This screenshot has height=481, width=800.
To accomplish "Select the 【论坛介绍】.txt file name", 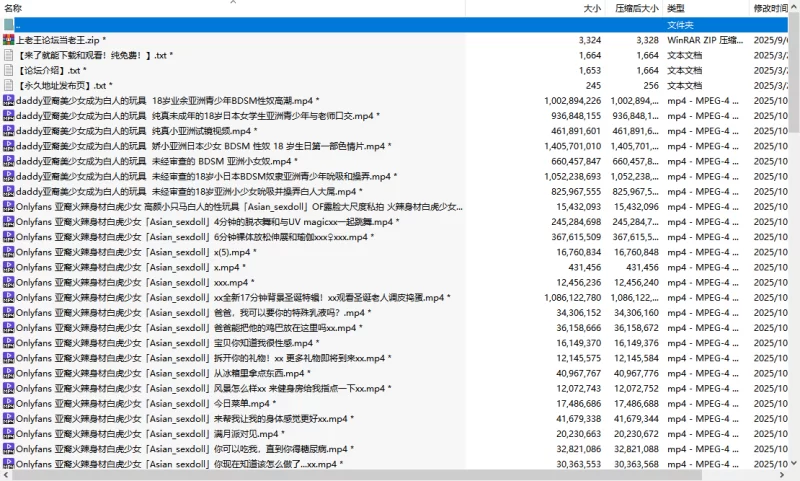I will click(50, 71).
